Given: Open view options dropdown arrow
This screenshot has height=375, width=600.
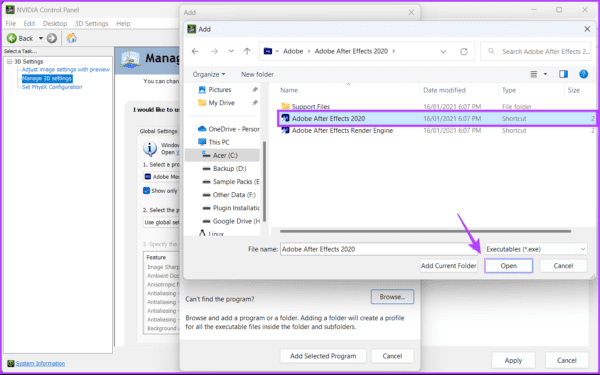Looking at the screenshot, I should click(x=545, y=74).
